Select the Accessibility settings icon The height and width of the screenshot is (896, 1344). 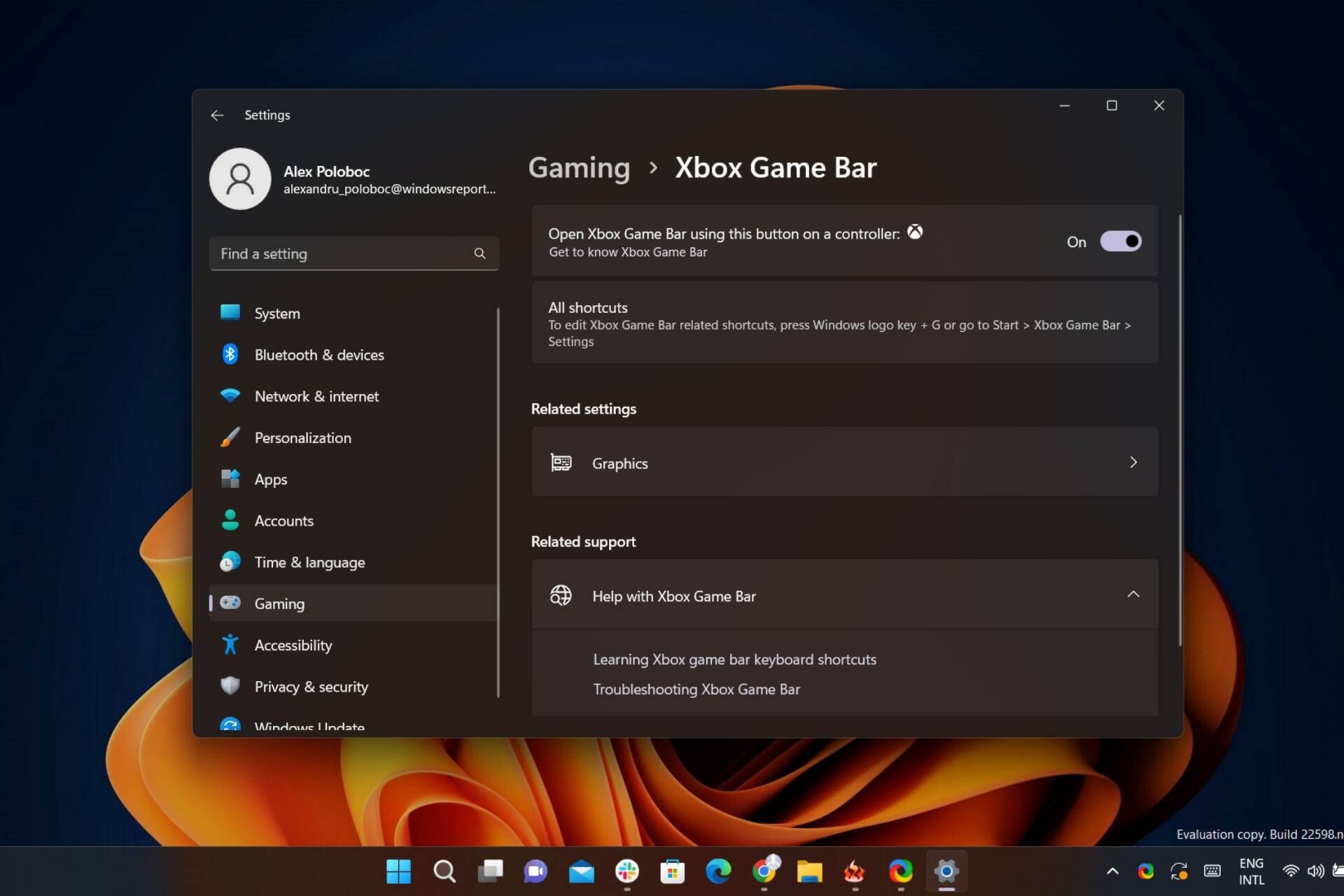click(230, 644)
